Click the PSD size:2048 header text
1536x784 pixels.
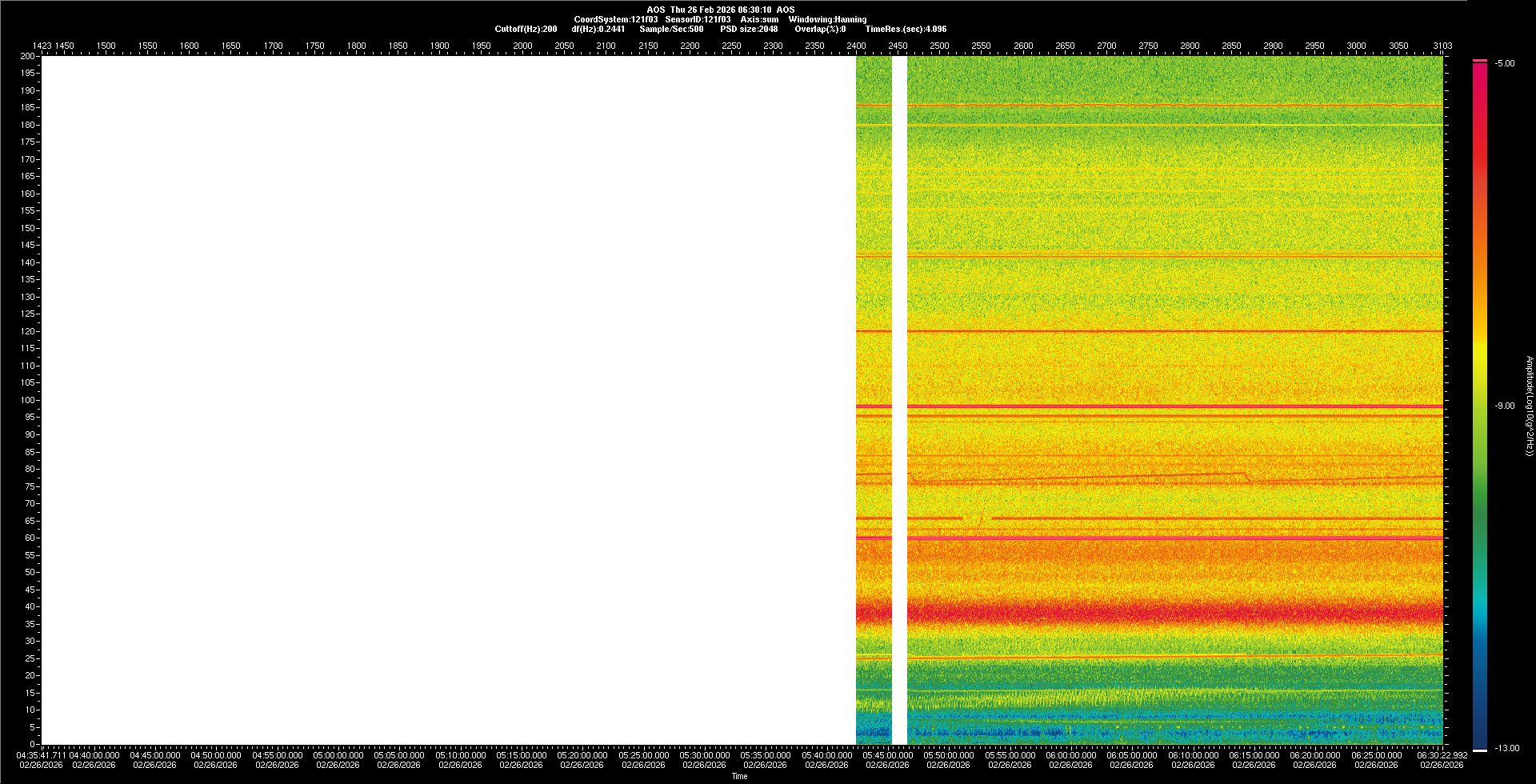click(x=749, y=30)
